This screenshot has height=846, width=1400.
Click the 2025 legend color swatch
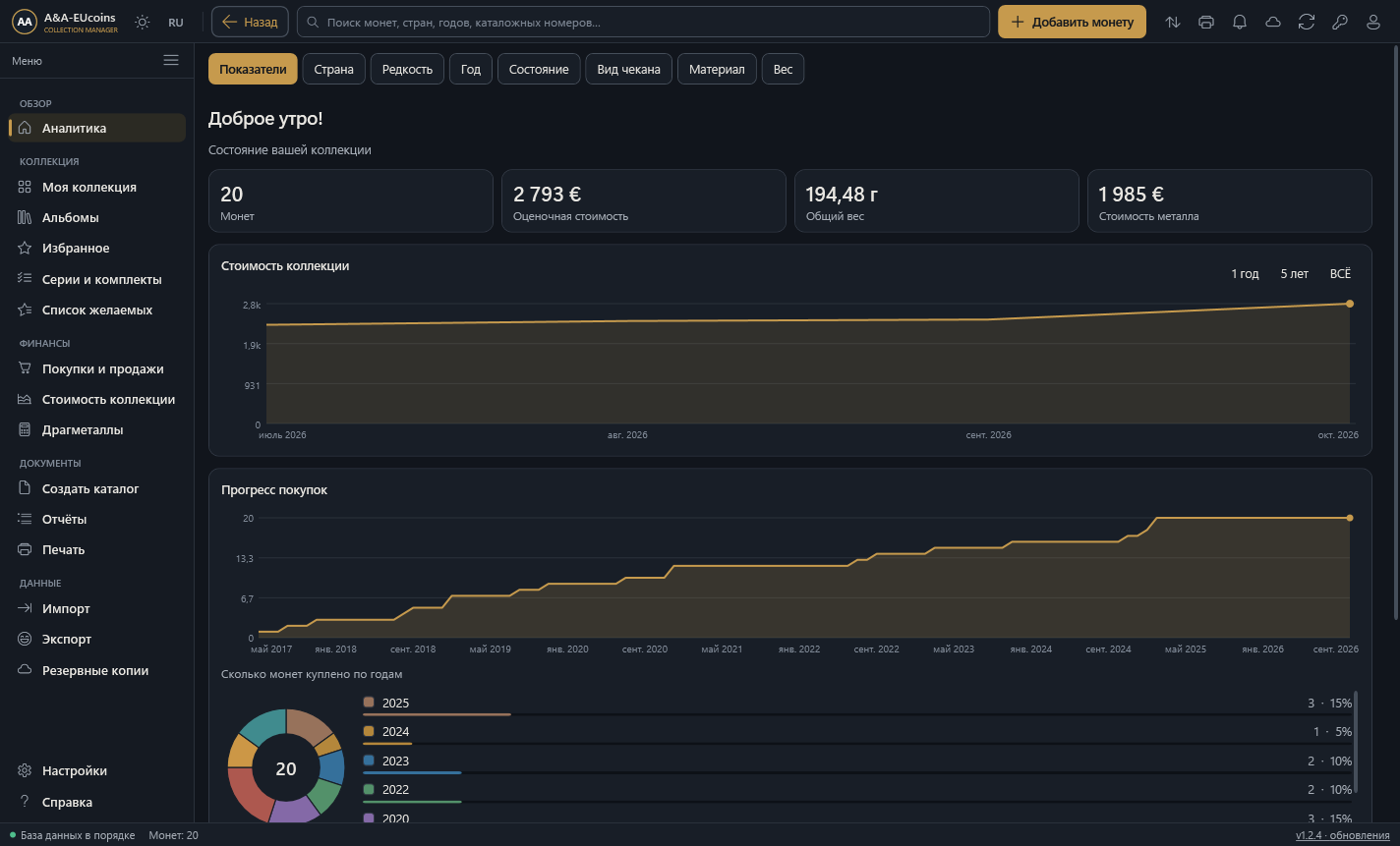[x=369, y=702]
